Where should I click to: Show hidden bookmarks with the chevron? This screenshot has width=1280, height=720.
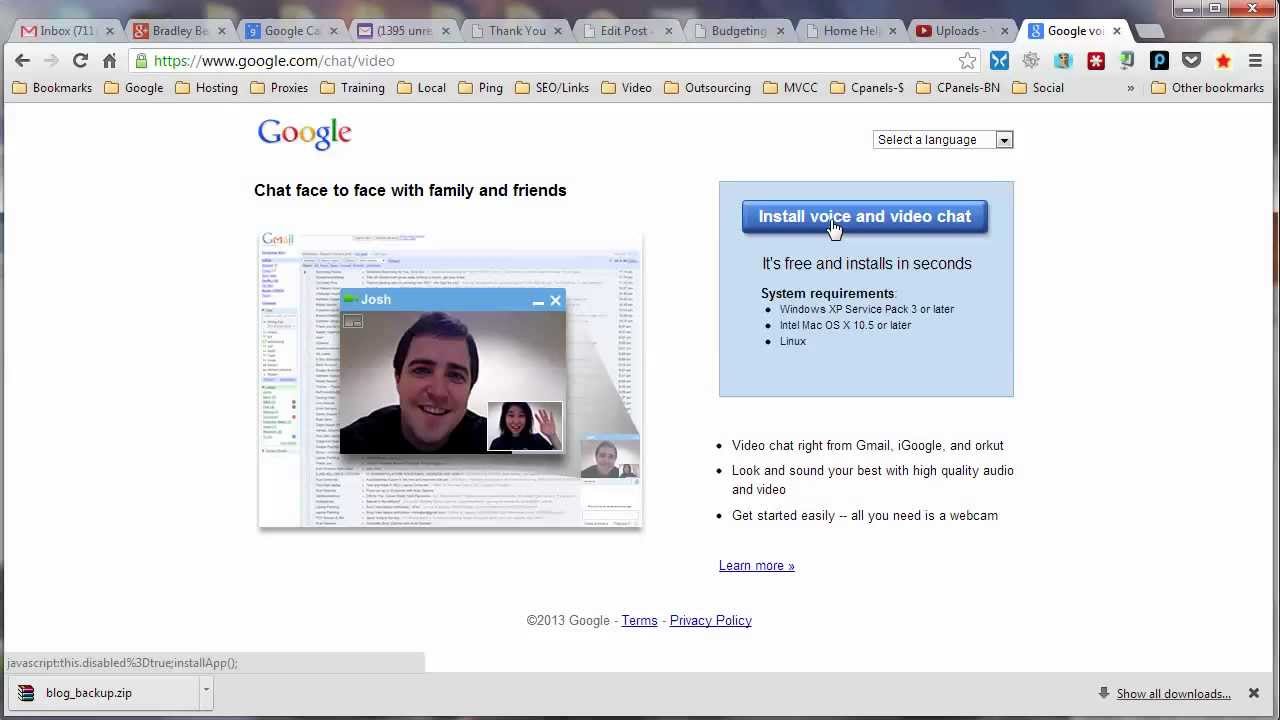(x=1130, y=88)
